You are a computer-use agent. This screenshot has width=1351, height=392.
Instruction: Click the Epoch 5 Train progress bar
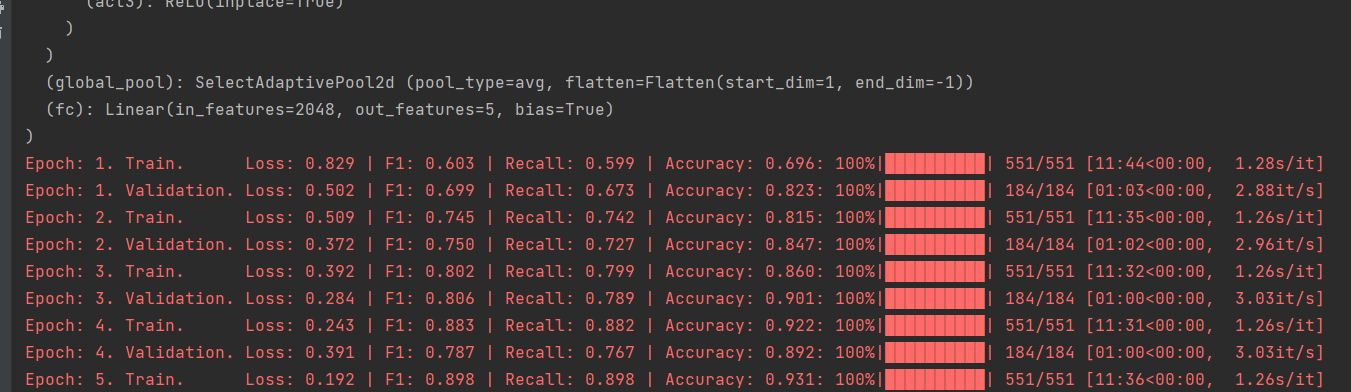(935, 379)
